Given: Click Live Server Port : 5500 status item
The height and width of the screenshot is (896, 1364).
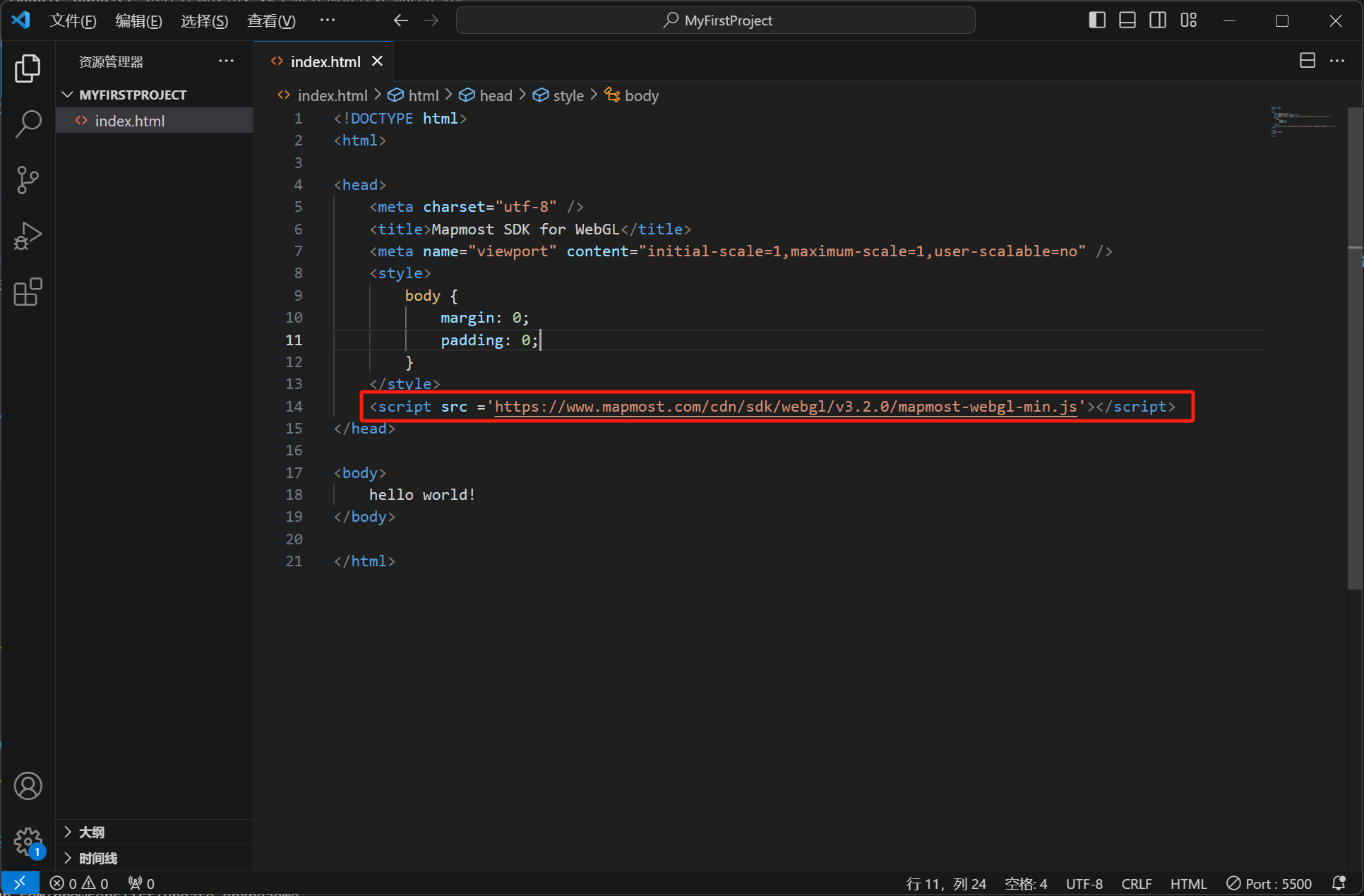Looking at the screenshot, I should (1269, 883).
